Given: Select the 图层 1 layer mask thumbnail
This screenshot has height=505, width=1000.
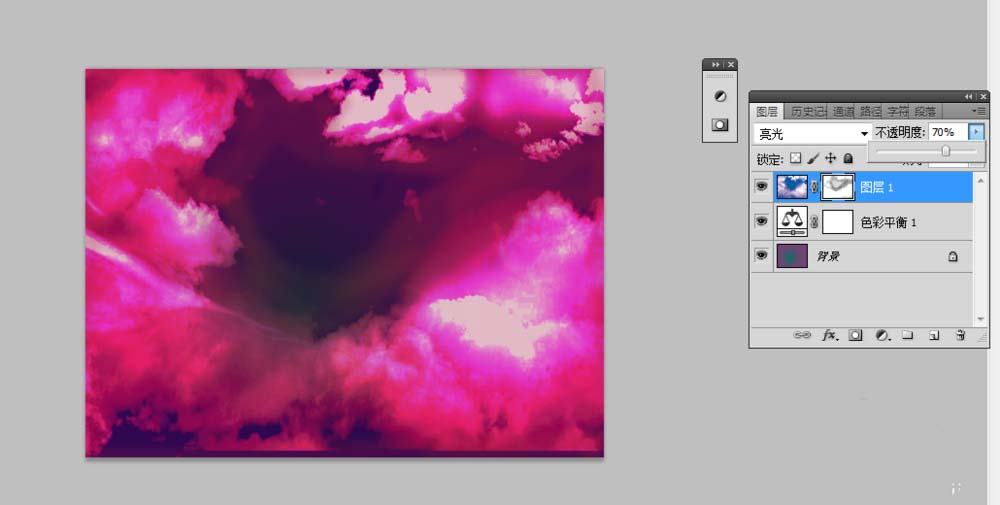Looking at the screenshot, I should click(x=837, y=187).
